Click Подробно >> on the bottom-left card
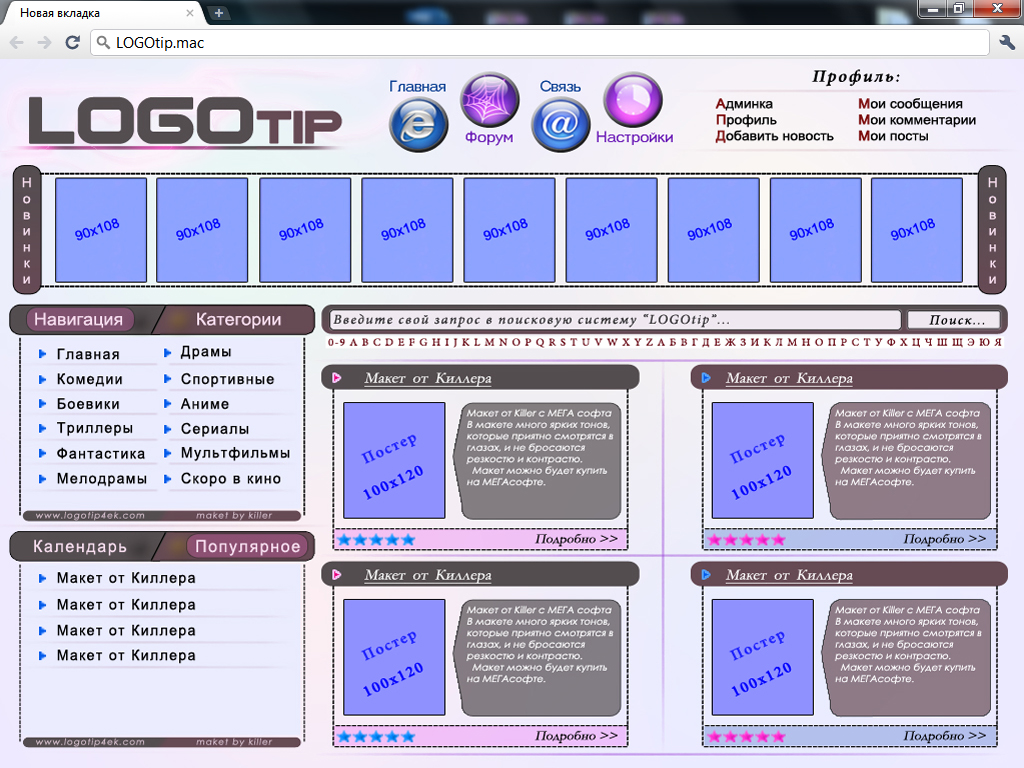Viewport: 1024px width, 768px height. (576, 735)
